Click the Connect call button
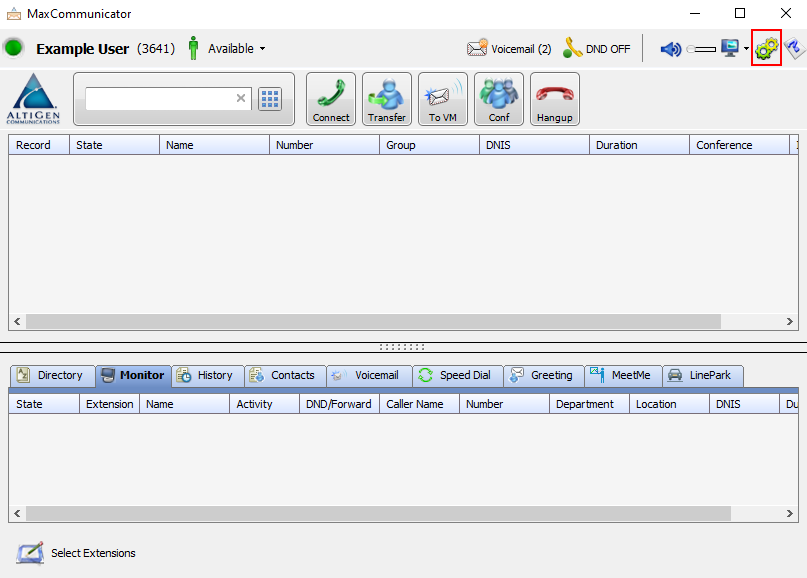Screen dimensions: 807x578 330,99
